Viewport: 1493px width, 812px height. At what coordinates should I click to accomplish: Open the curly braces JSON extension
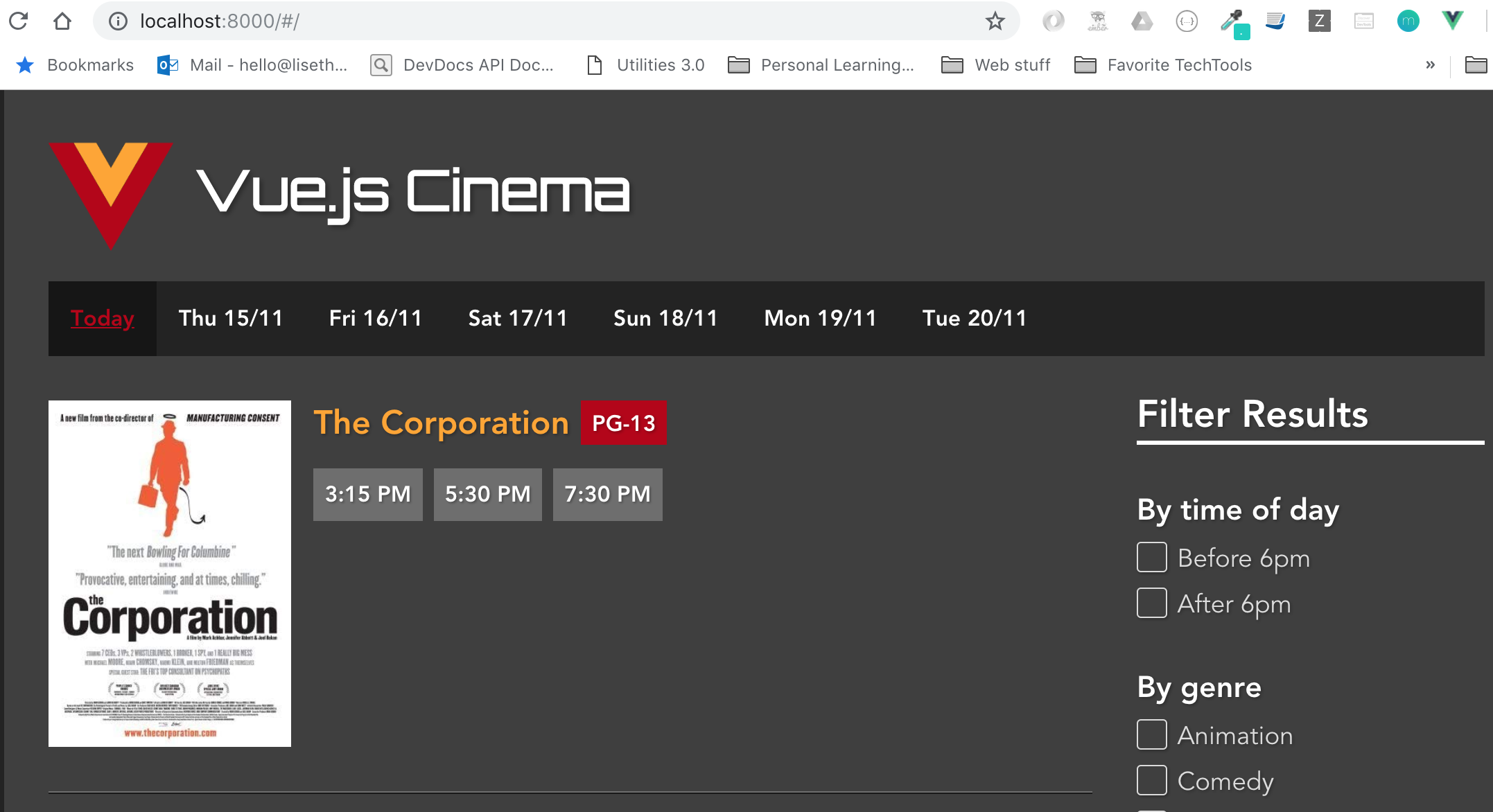coord(1187,21)
